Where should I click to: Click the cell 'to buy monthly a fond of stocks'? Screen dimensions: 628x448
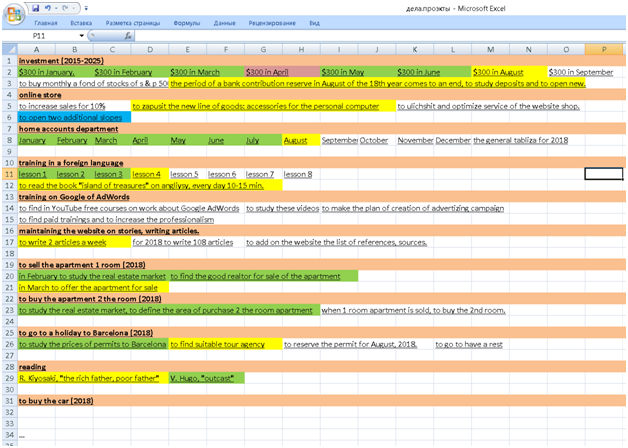93,83
